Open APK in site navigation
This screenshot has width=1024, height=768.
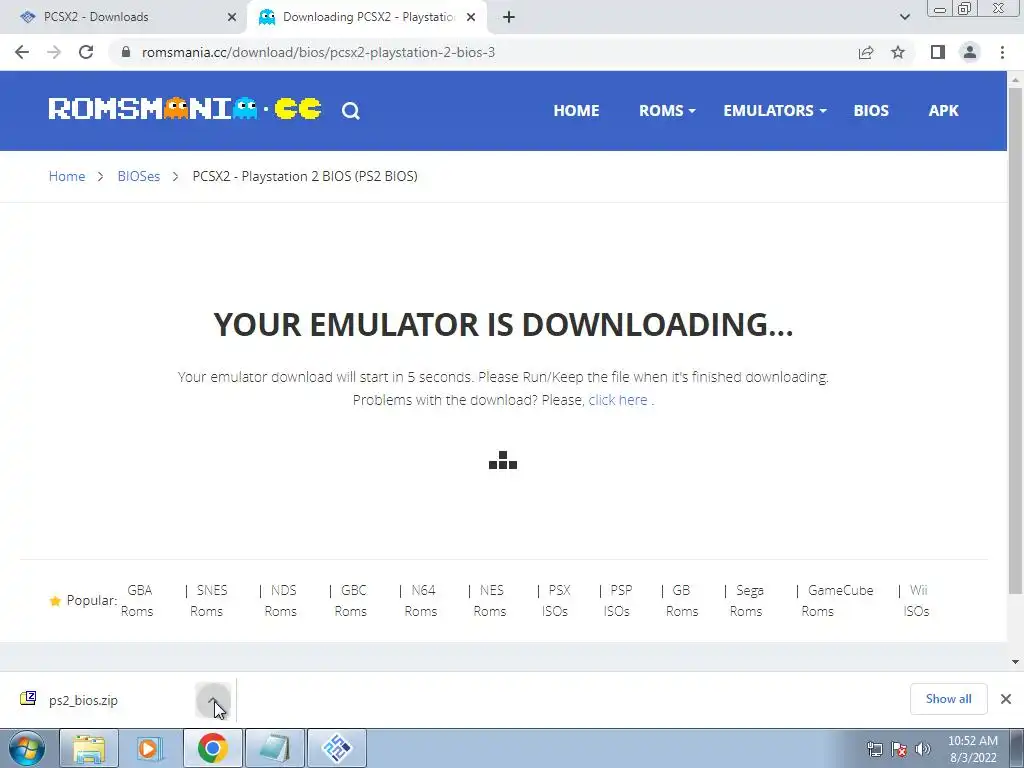(x=943, y=111)
